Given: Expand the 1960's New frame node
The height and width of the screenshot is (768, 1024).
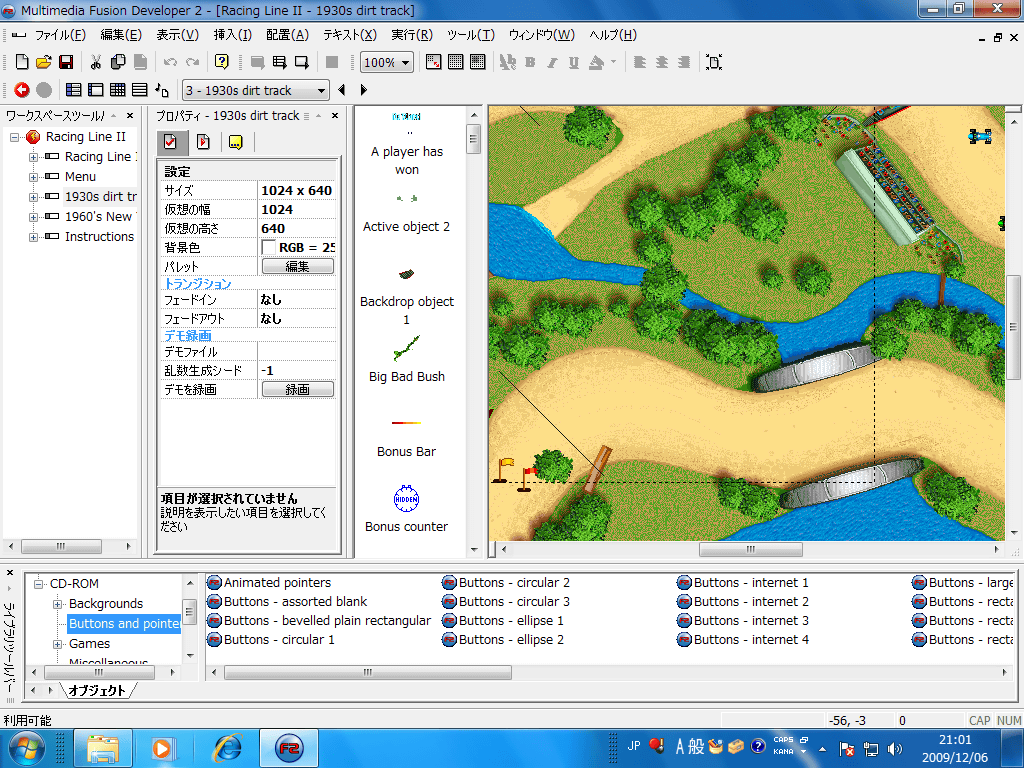Looking at the screenshot, I should click(33, 217).
